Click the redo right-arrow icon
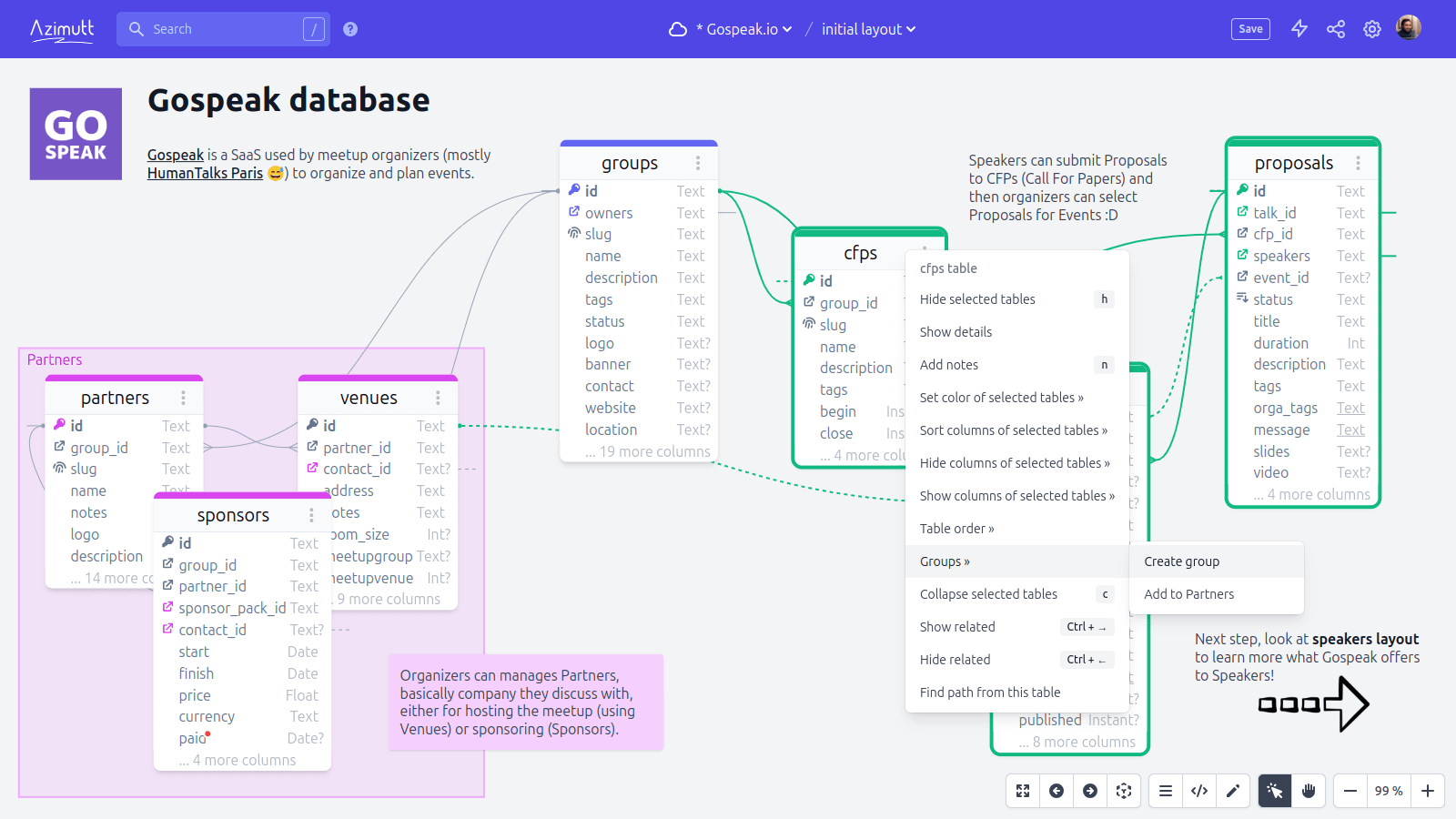The height and width of the screenshot is (819, 1456). (x=1090, y=791)
